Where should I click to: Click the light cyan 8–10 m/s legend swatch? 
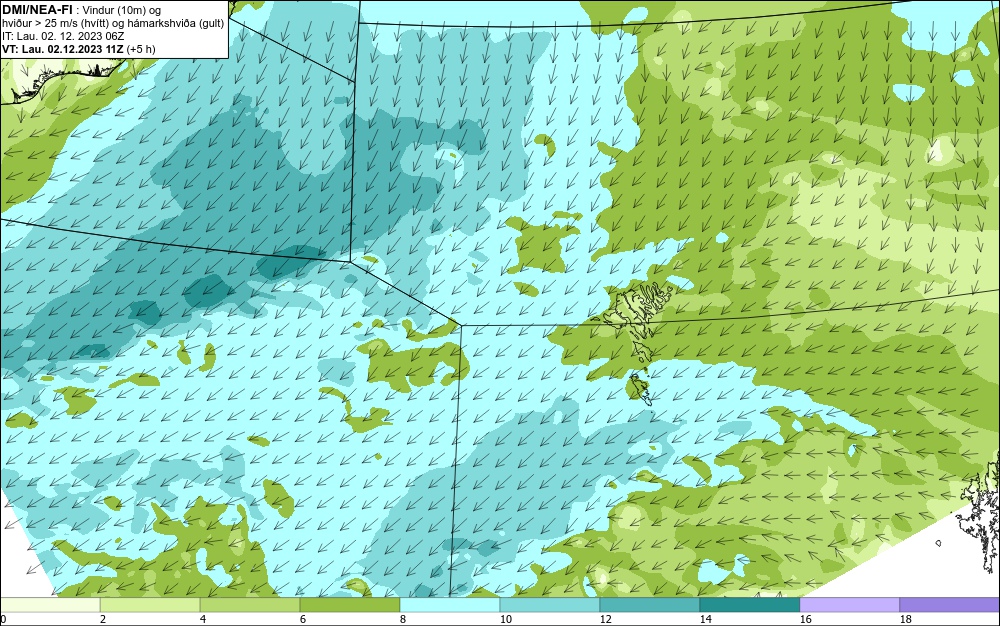pos(450,604)
